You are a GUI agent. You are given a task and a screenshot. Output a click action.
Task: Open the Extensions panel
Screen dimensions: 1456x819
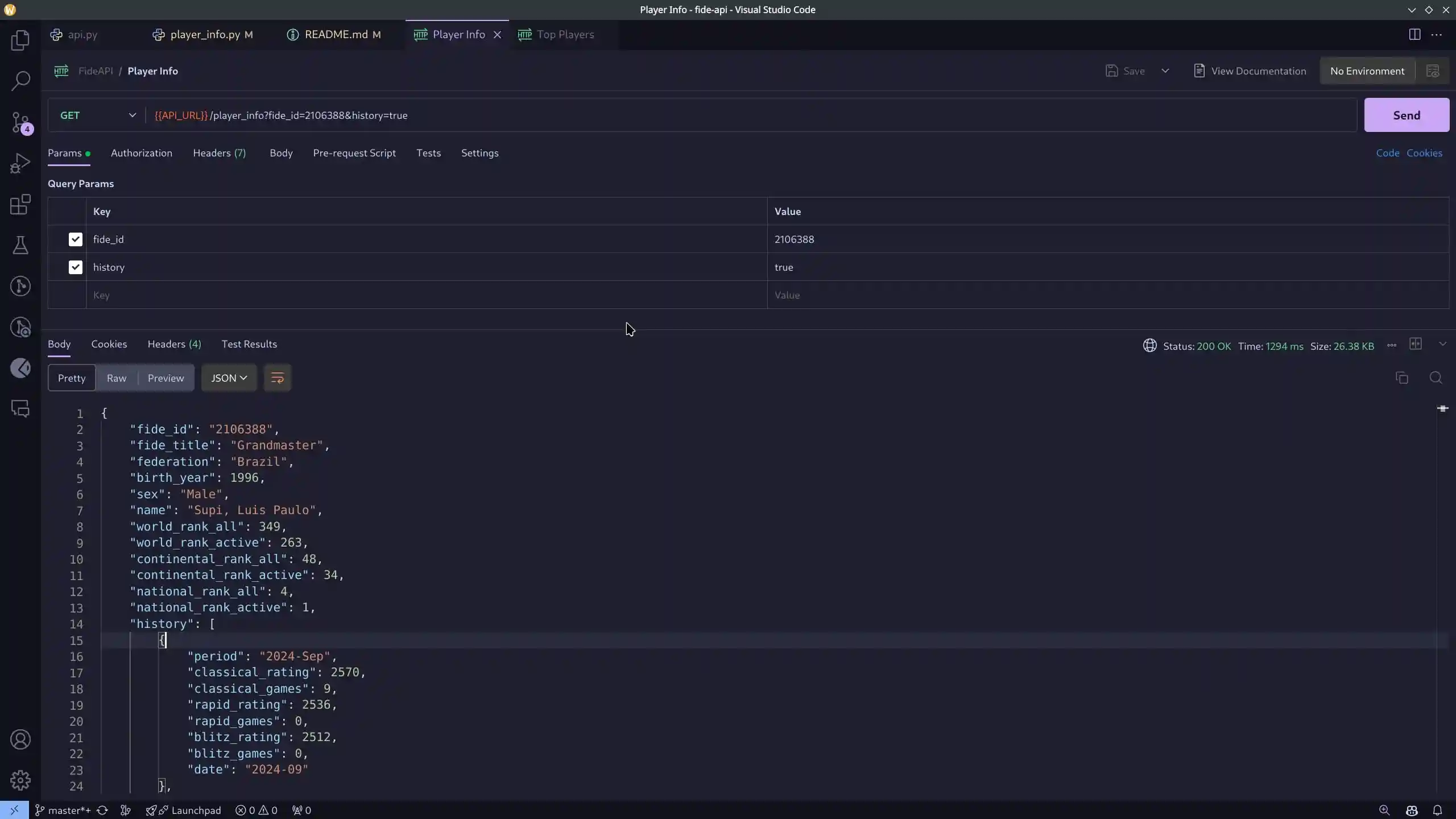[x=20, y=205]
